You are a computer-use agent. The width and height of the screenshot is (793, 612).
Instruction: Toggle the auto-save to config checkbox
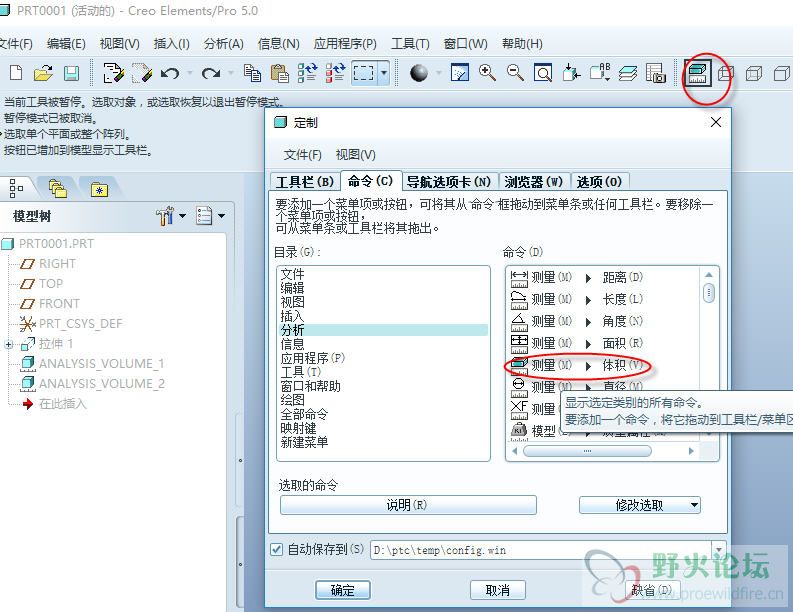pos(276,549)
